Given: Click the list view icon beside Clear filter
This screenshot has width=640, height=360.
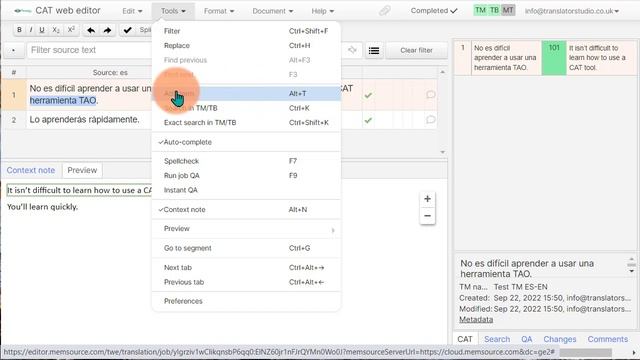Looking at the screenshot, I should click(x=374, y=51).
